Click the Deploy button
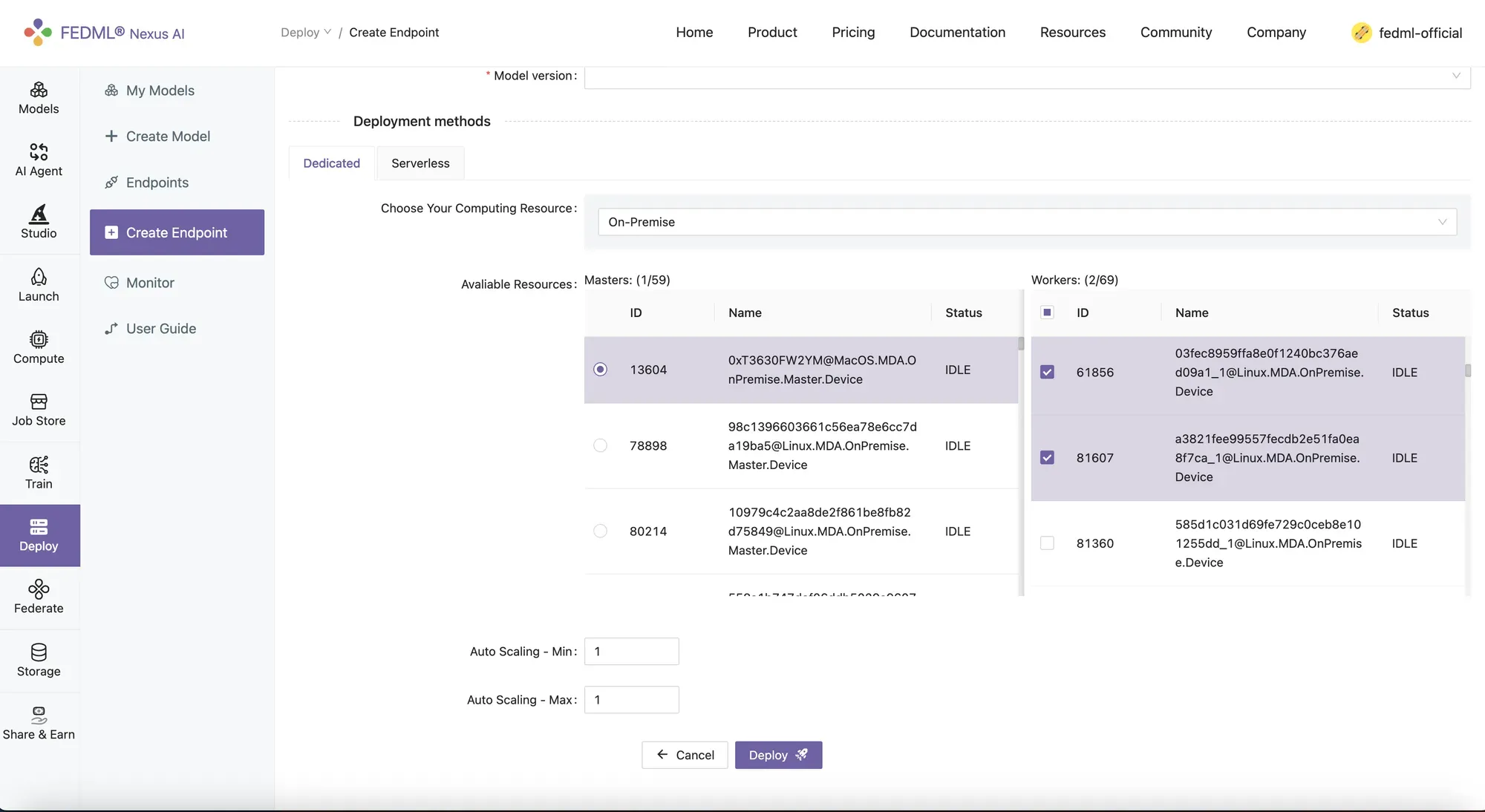Screen dimensions: 1485x812 [778, 755]
